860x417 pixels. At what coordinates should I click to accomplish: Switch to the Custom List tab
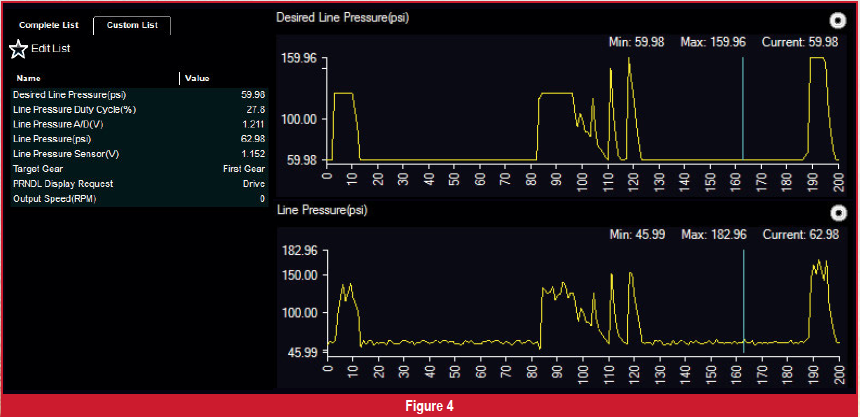pos(132,25)
